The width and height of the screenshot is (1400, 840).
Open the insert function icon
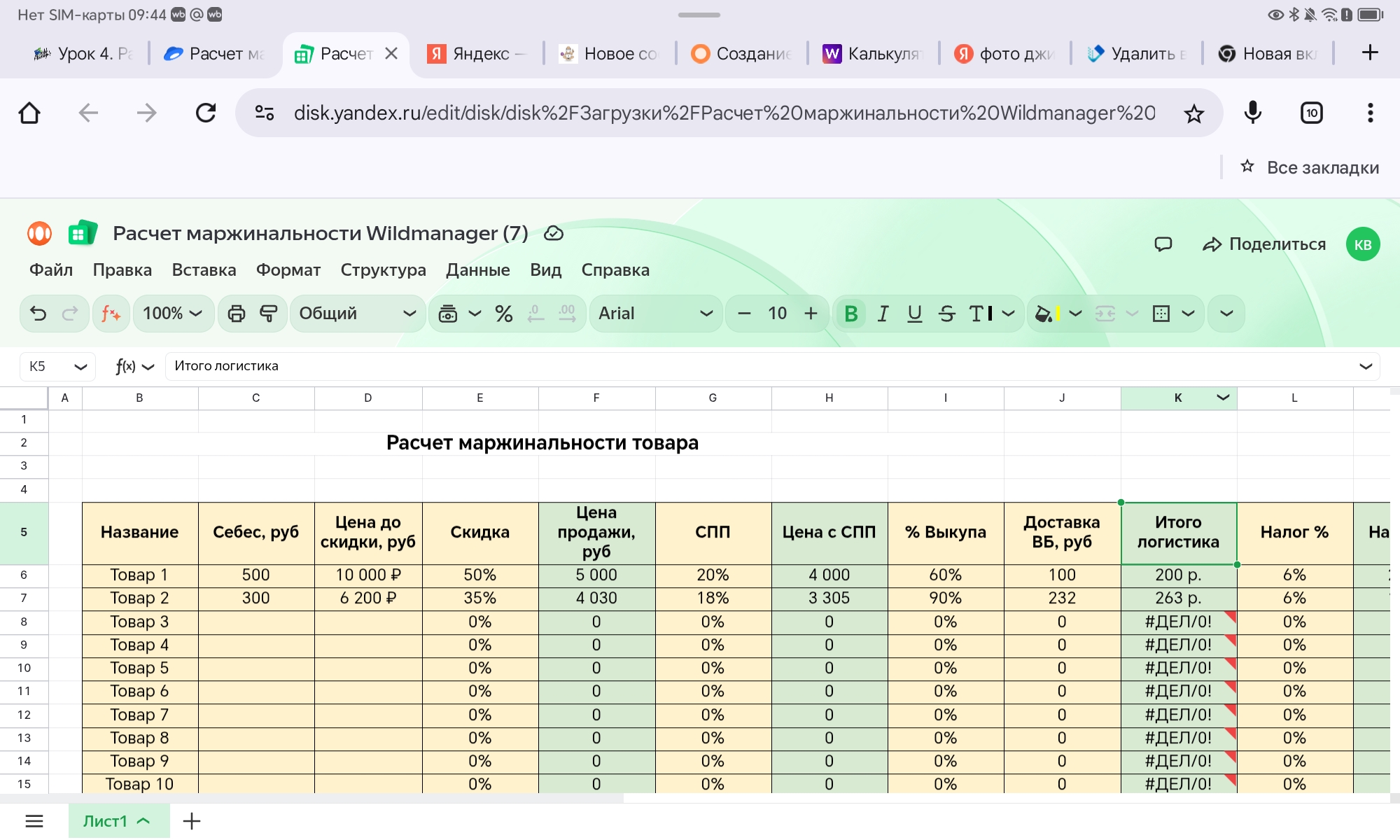(x=111, y=314)
